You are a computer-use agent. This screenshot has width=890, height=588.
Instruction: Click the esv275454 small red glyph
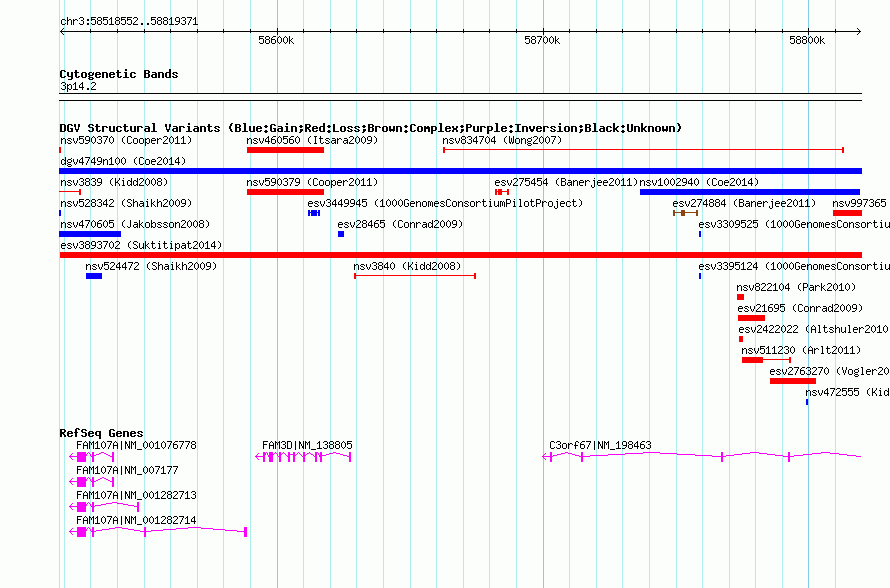click(x=502, y=192)
